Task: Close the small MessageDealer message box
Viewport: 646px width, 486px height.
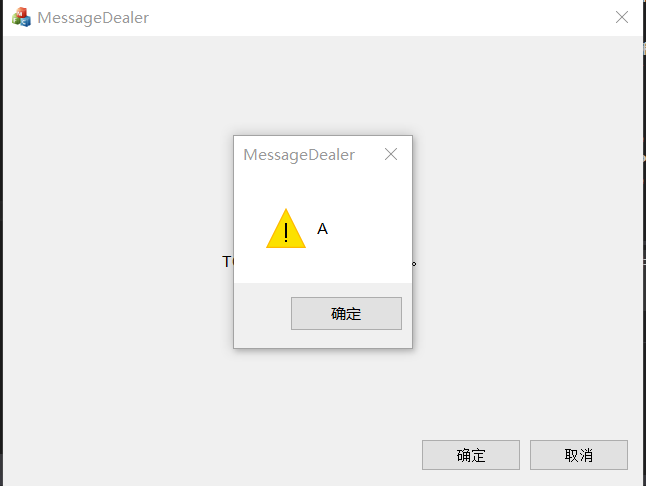Action: click(391, 154)
